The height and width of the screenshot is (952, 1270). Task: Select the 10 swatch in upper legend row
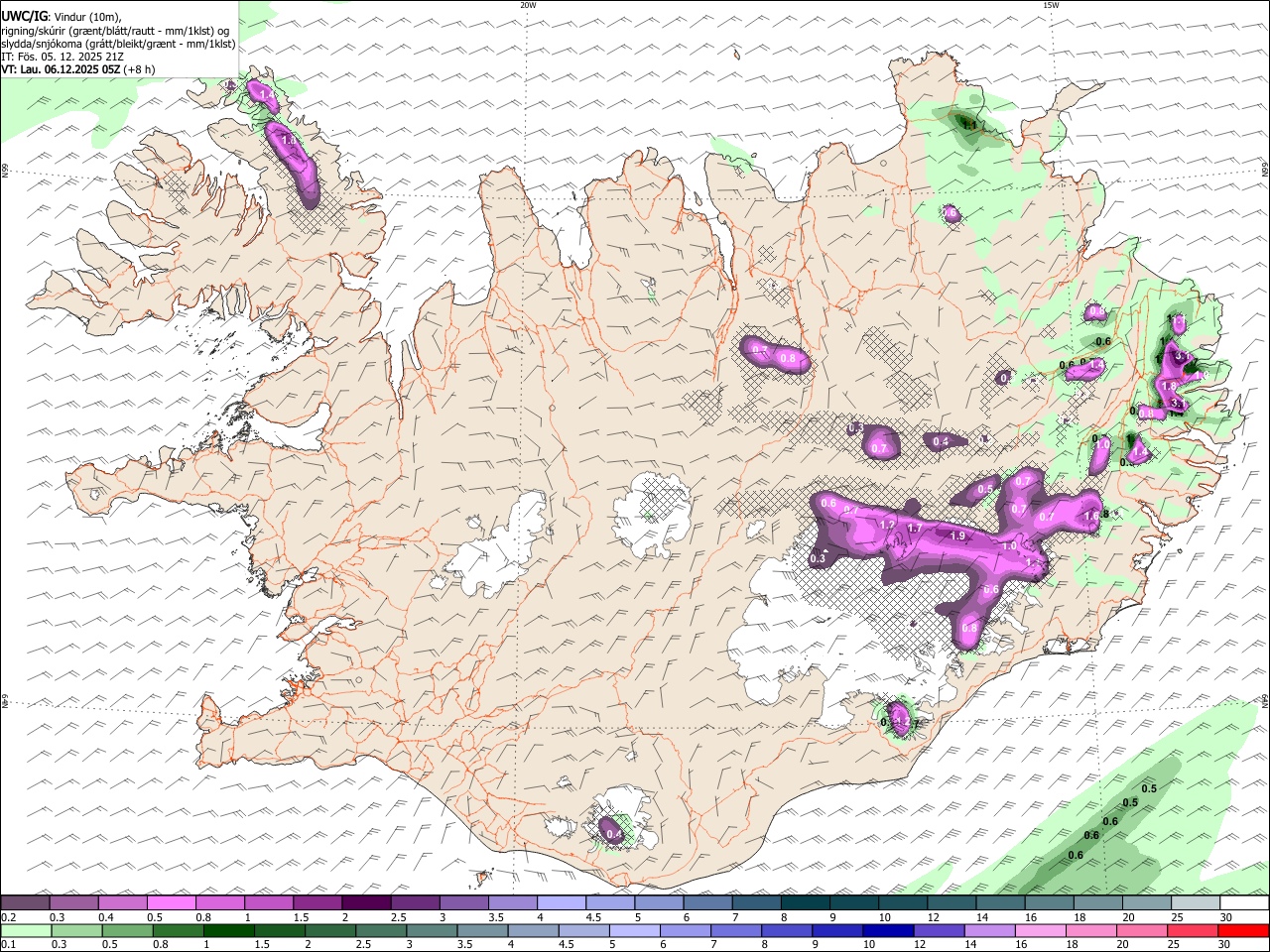click(x=904, y=902)
